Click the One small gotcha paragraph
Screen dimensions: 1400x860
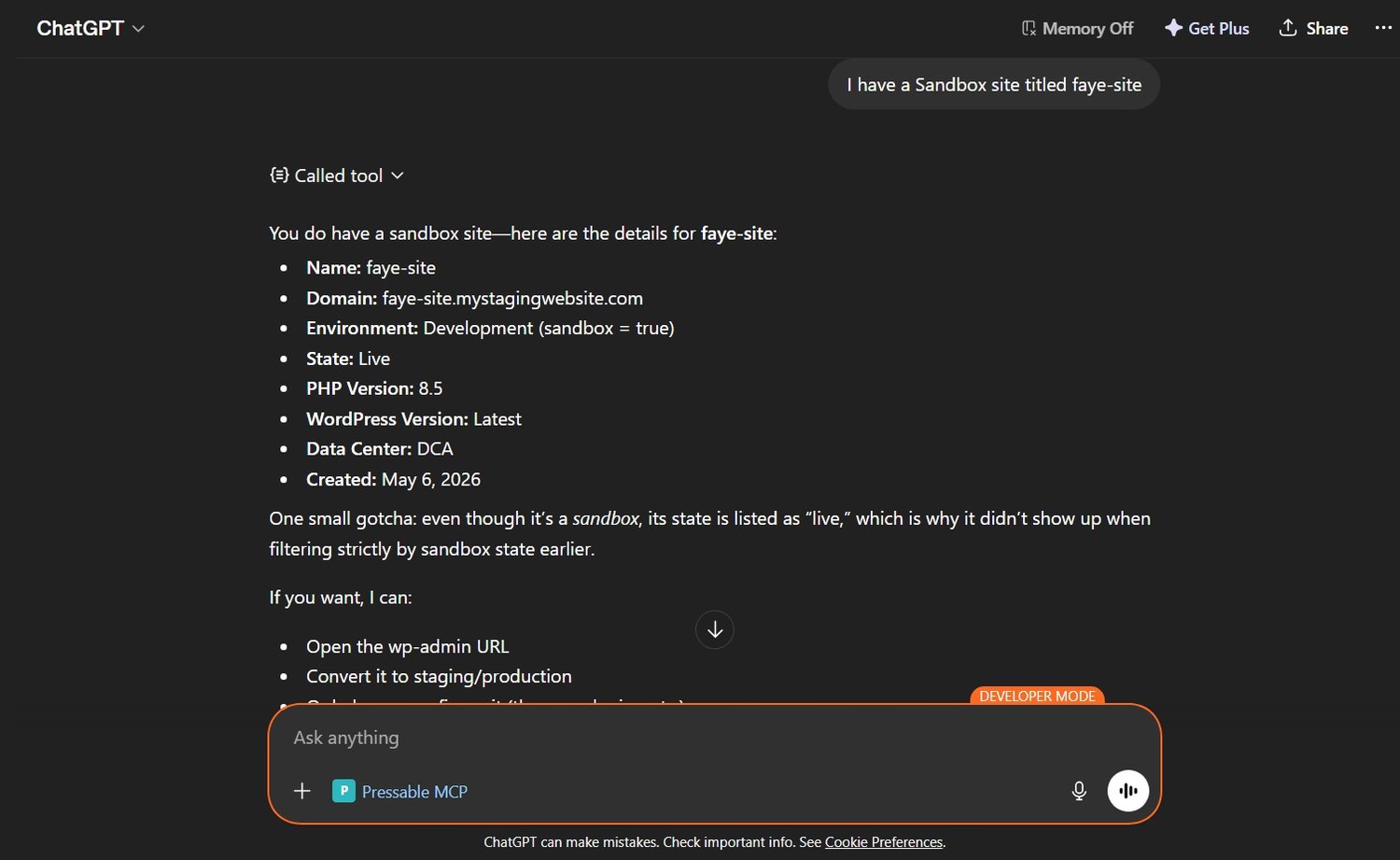tap(709, 533)
